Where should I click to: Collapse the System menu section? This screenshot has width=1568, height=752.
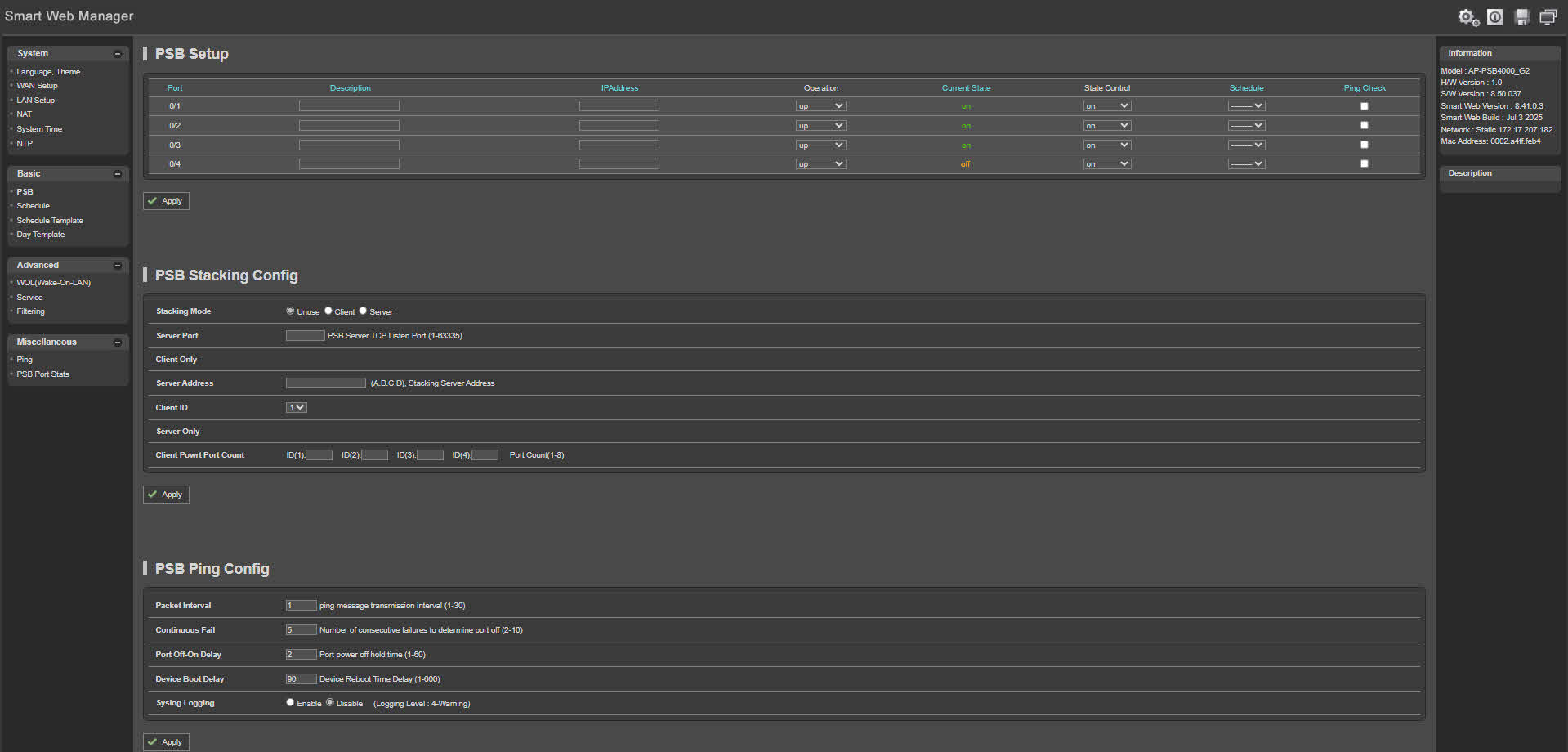[x=117, y=54]
